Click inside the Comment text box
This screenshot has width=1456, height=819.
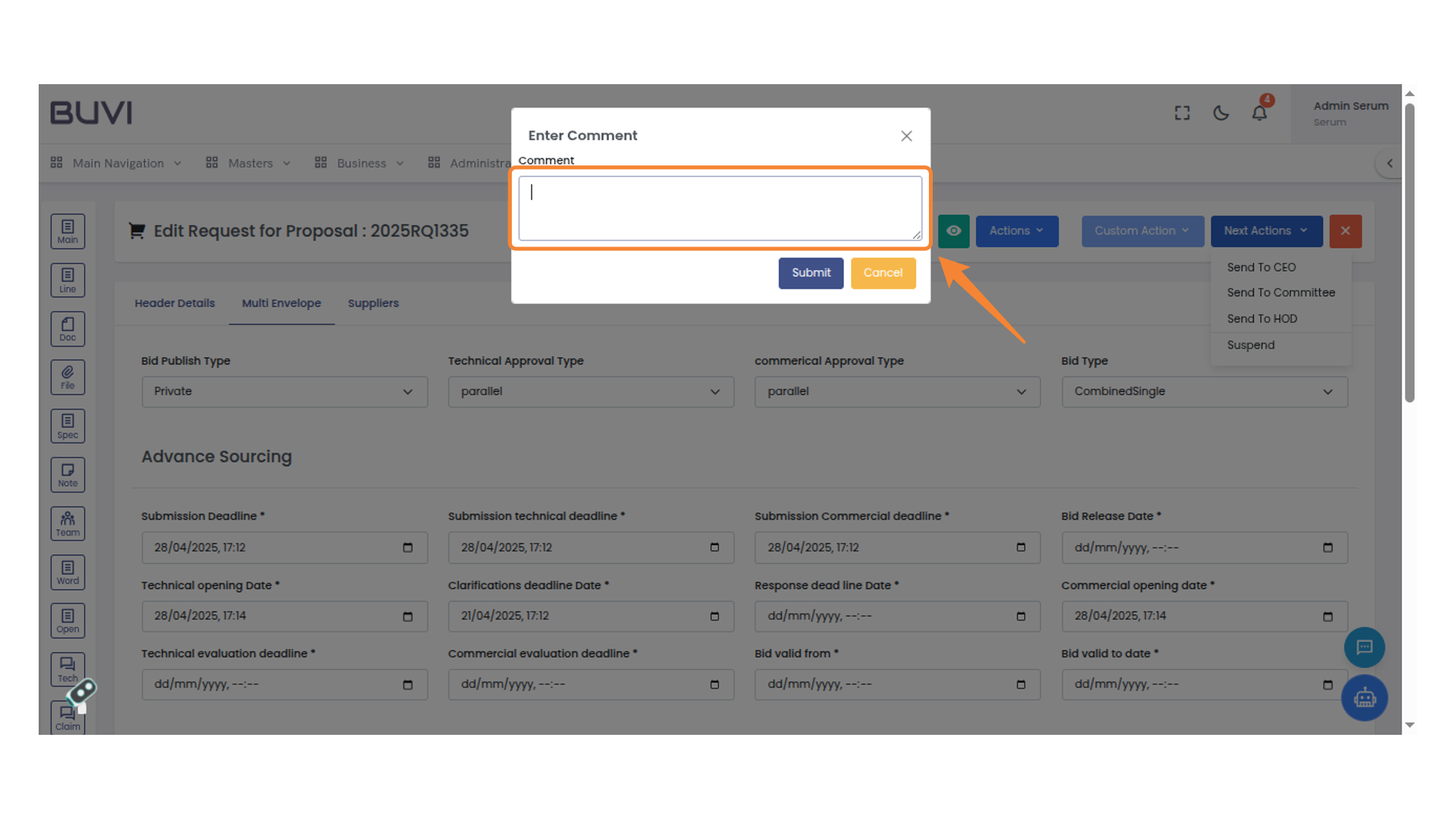(720, 208)
